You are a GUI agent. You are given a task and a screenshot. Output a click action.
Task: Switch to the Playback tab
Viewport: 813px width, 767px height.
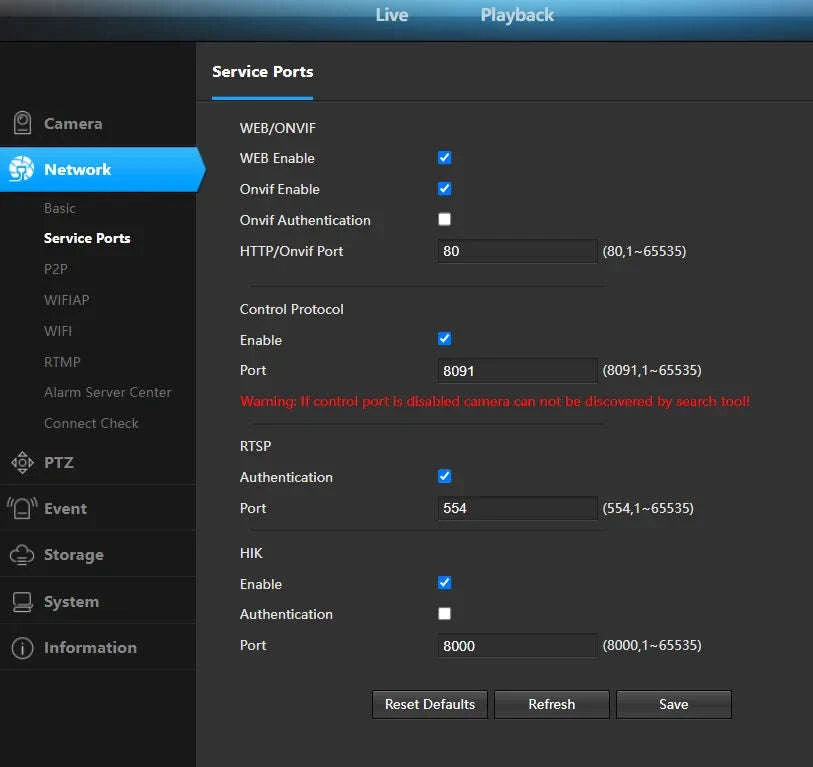click(517, 15)
